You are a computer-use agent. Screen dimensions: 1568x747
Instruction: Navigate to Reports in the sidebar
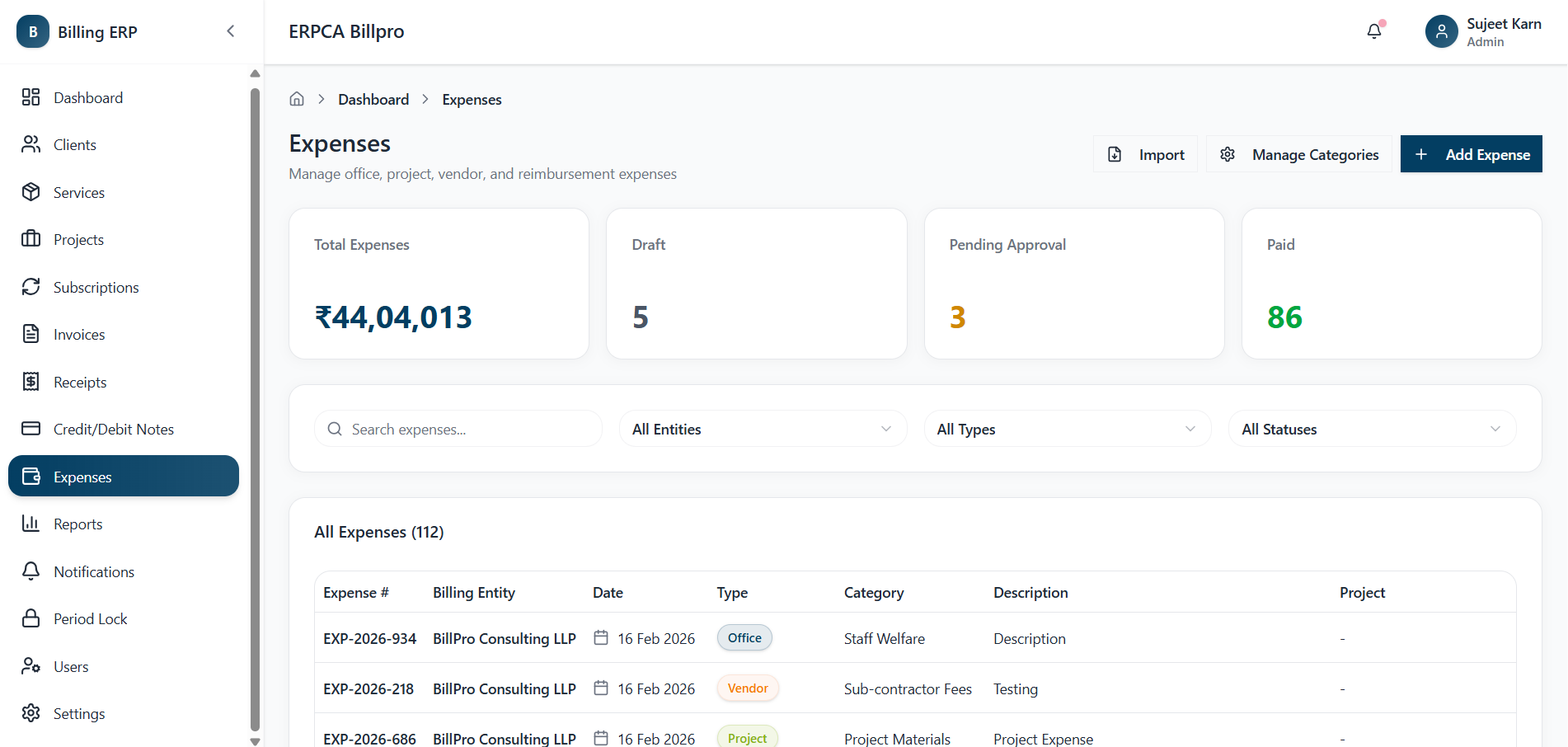(x=77, y=524)
